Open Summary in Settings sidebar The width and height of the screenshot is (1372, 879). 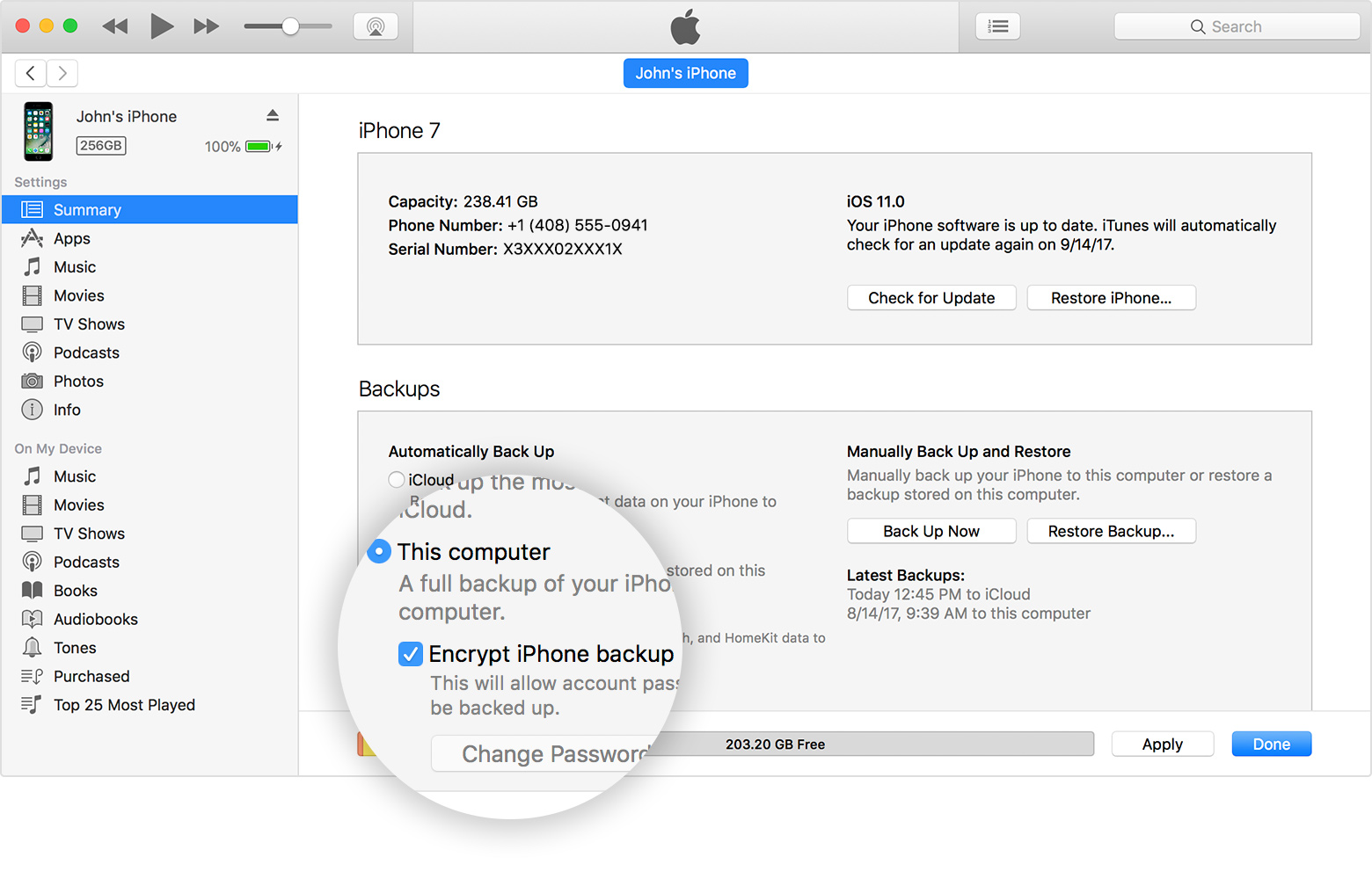coord(150,209)
